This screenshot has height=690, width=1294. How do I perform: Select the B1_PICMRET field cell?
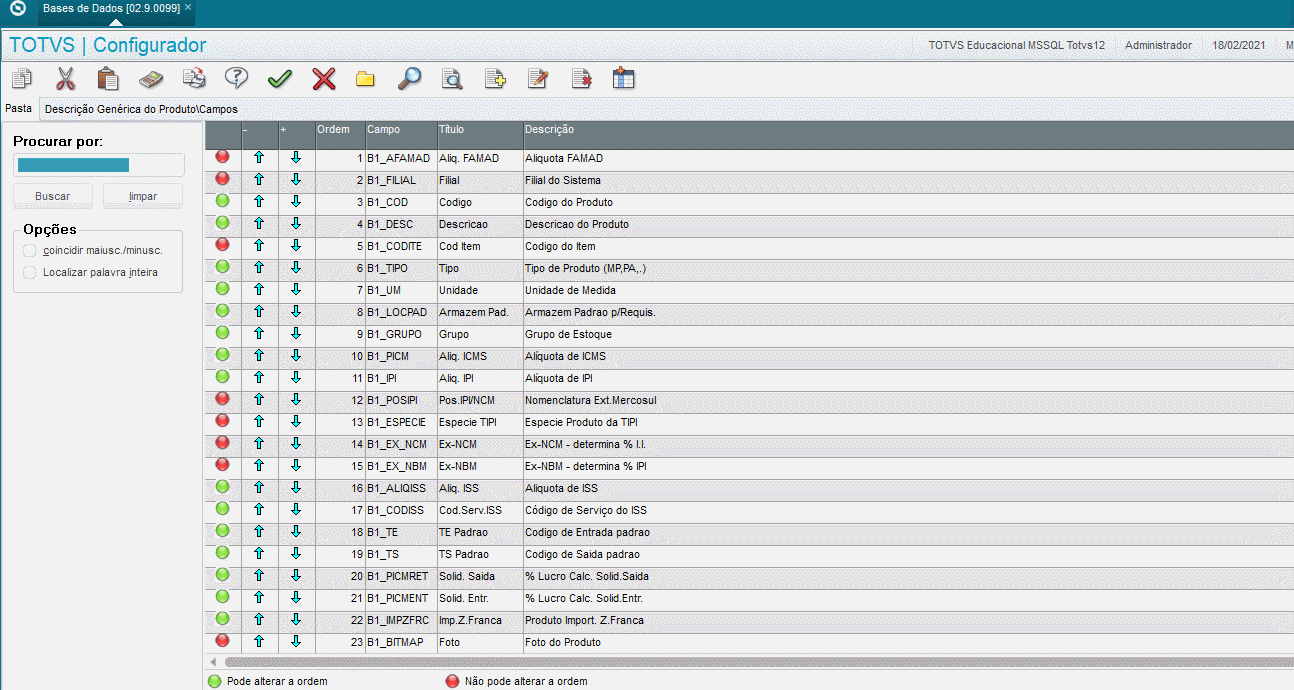click(400, 576)
